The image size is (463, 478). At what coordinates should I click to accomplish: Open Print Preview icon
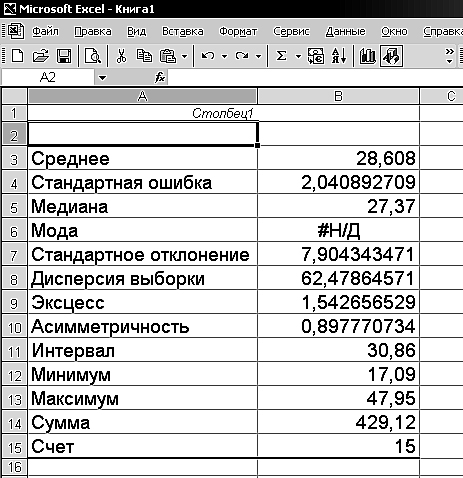[93, 56]
